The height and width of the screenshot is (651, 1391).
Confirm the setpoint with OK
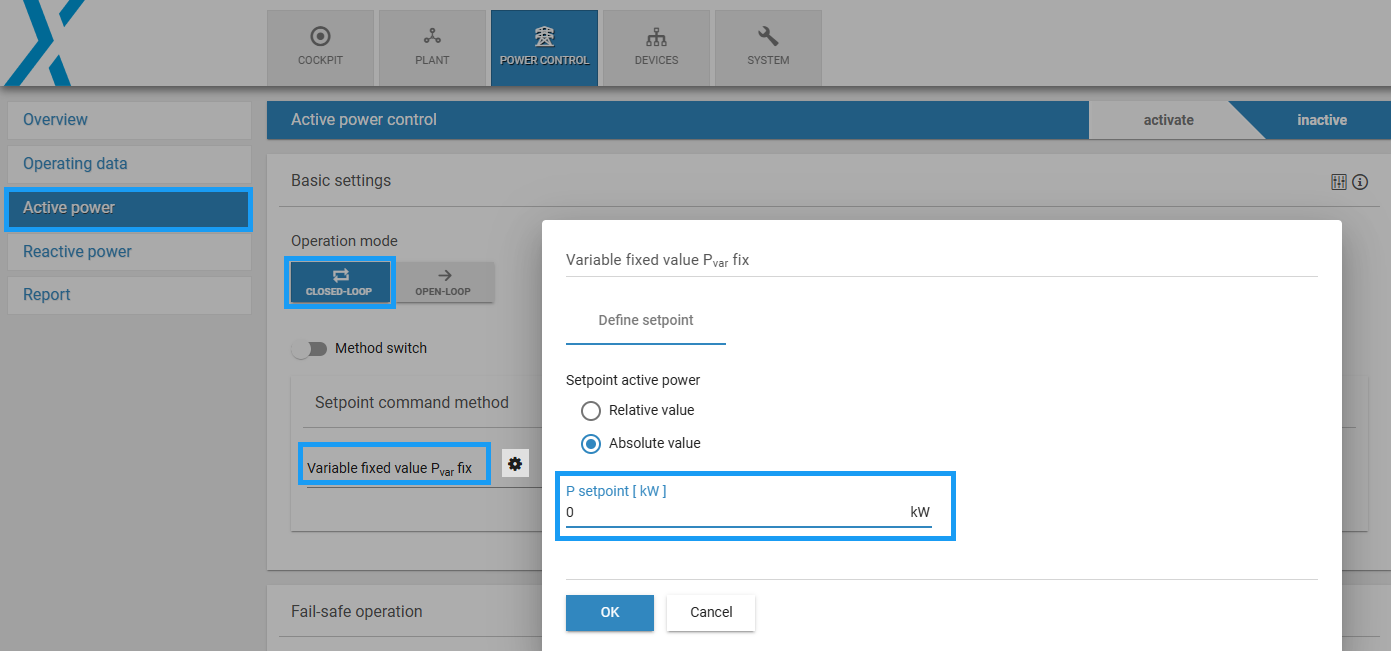pos(609,613)
